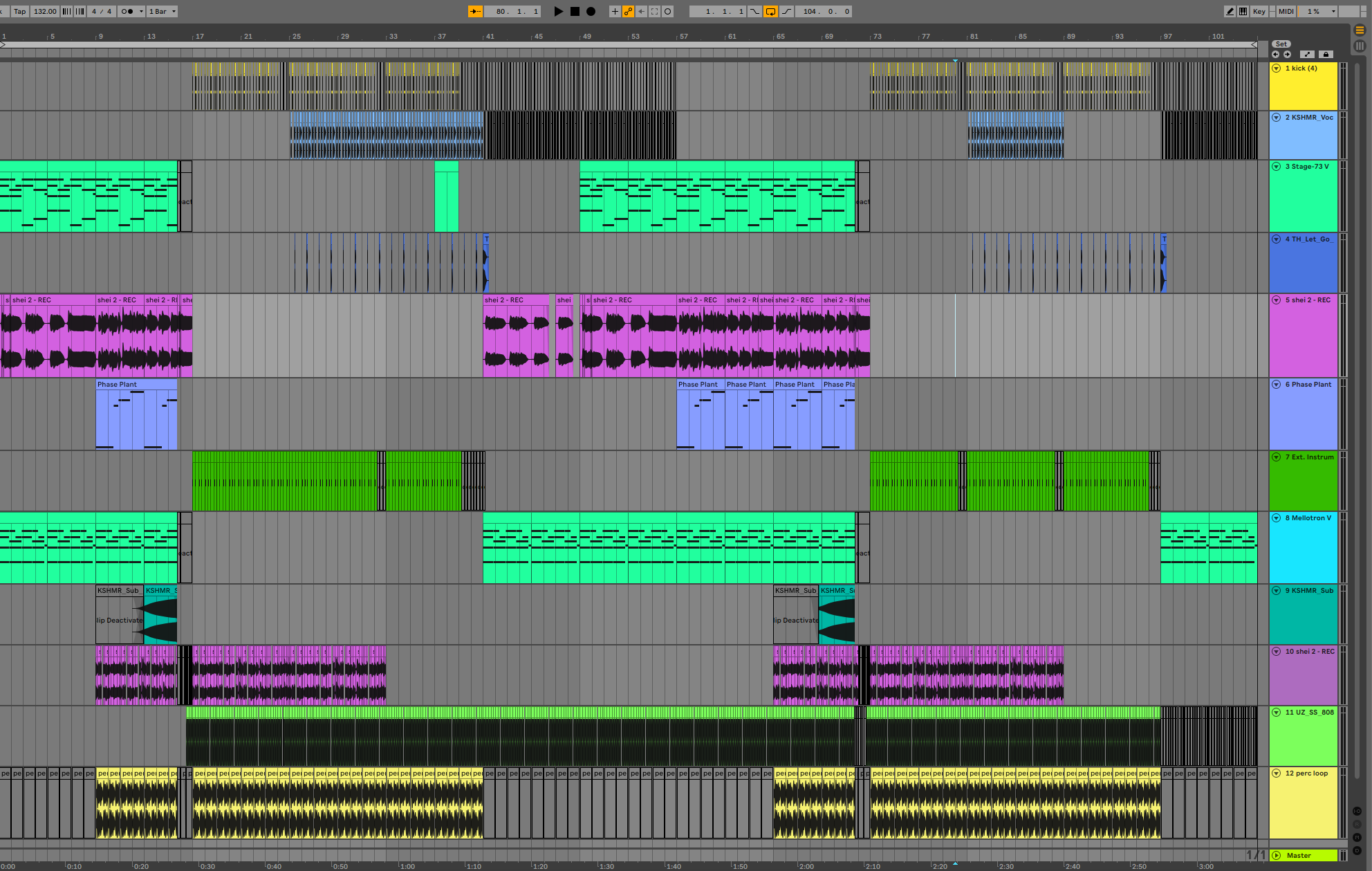Jump to Previous Locator arrow
The image size is (1372, 871).
[1276, 54]
